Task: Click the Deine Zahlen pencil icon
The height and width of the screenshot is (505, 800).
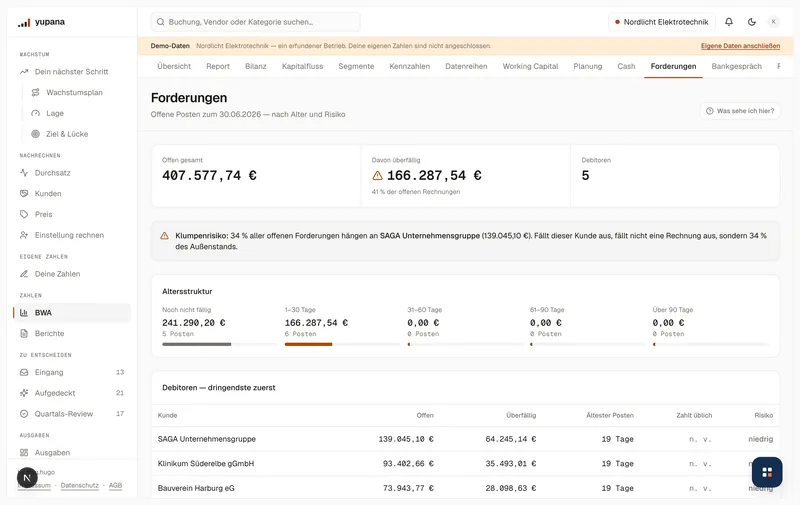Action: pyautogui.click(x=24, y=274)
